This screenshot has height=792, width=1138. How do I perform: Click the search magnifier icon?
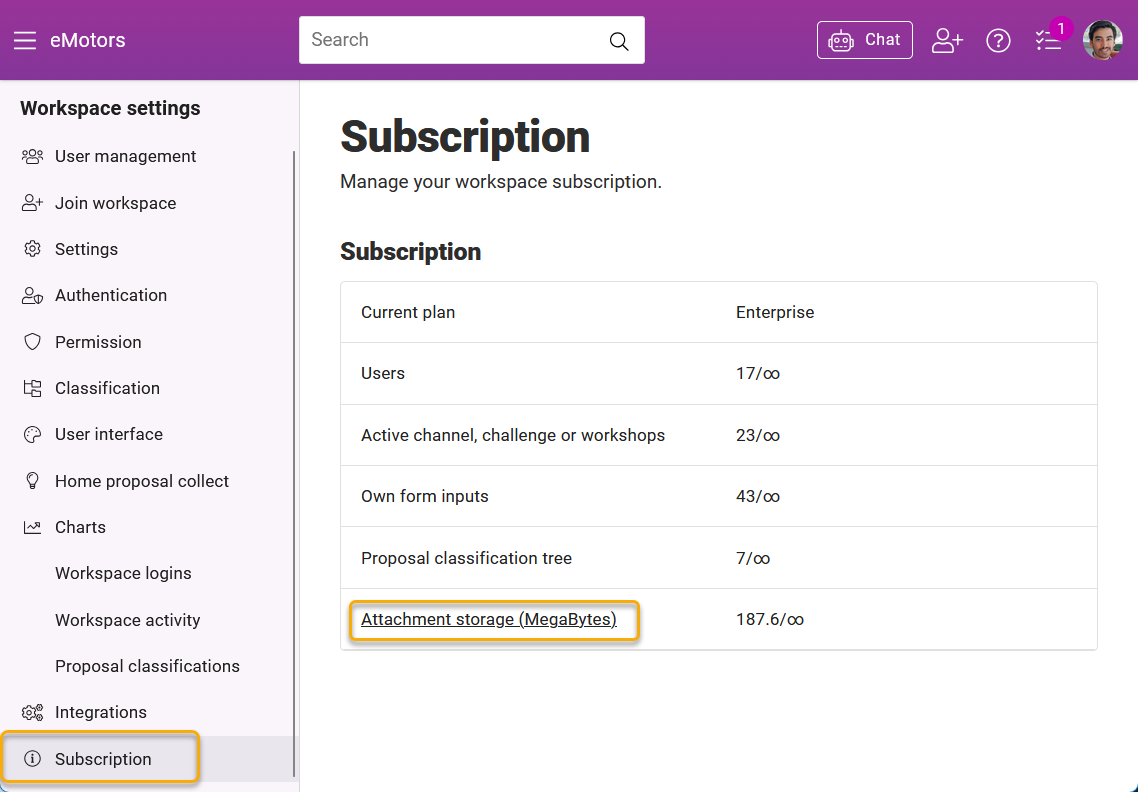619,41
